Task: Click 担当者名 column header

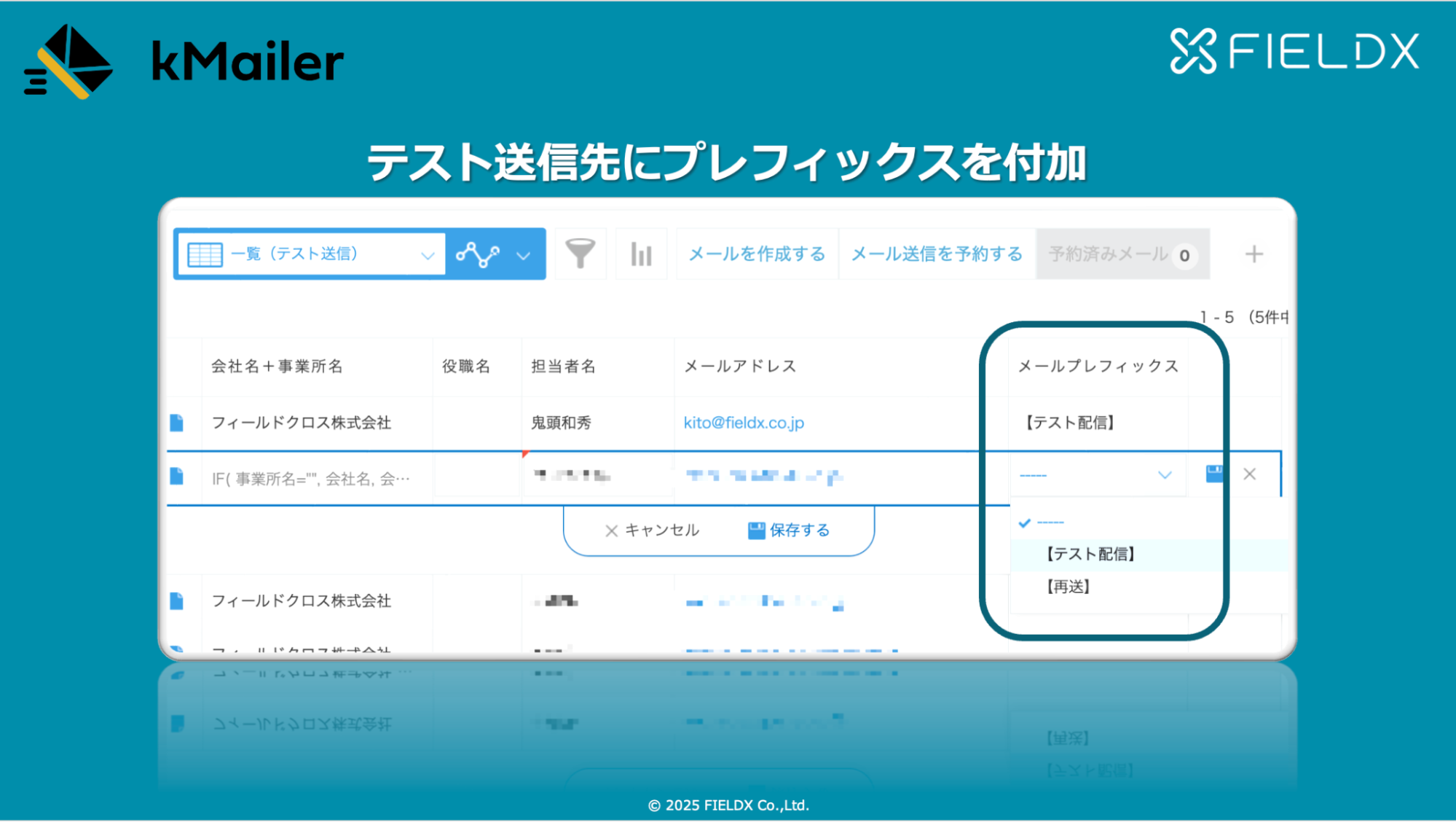Action: click(x=563, y=367)
